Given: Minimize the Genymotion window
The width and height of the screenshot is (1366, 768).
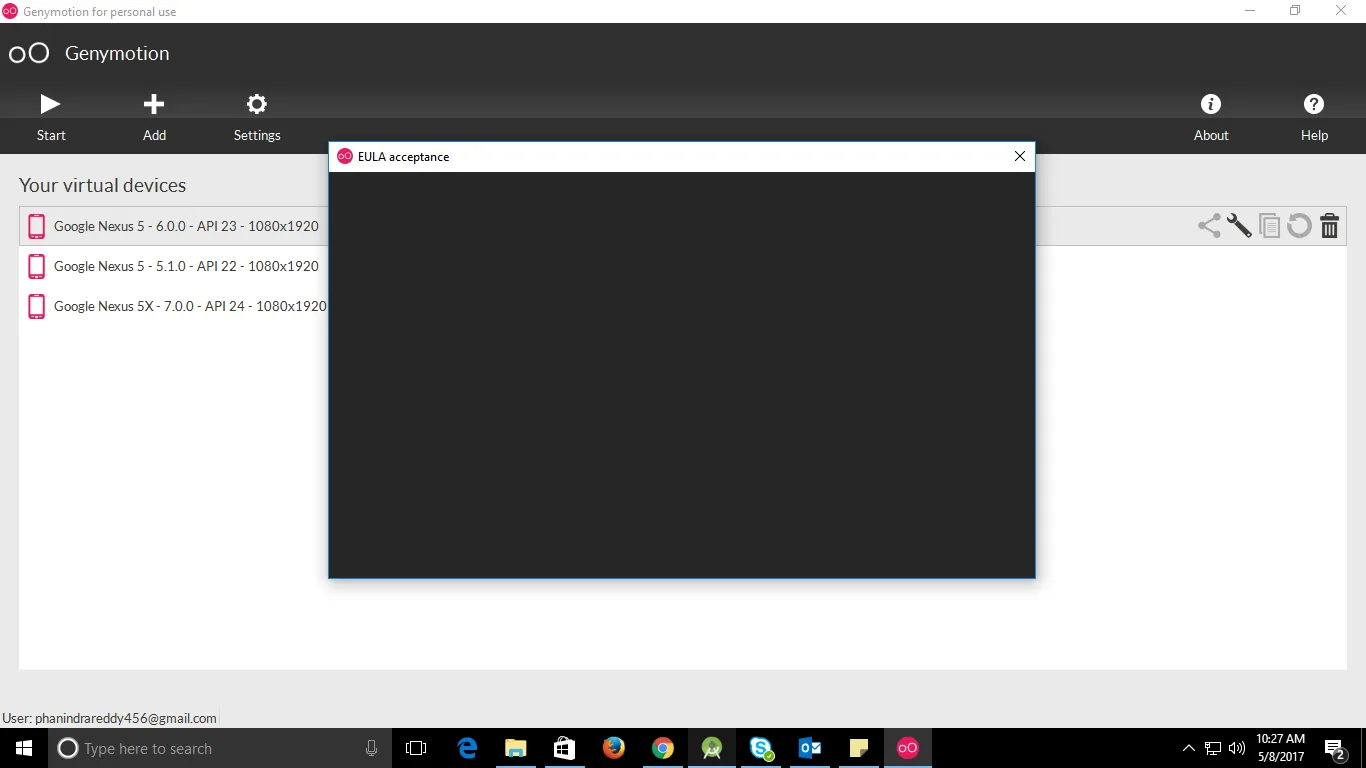Looking at the screenshot, I should point(1251,11).
